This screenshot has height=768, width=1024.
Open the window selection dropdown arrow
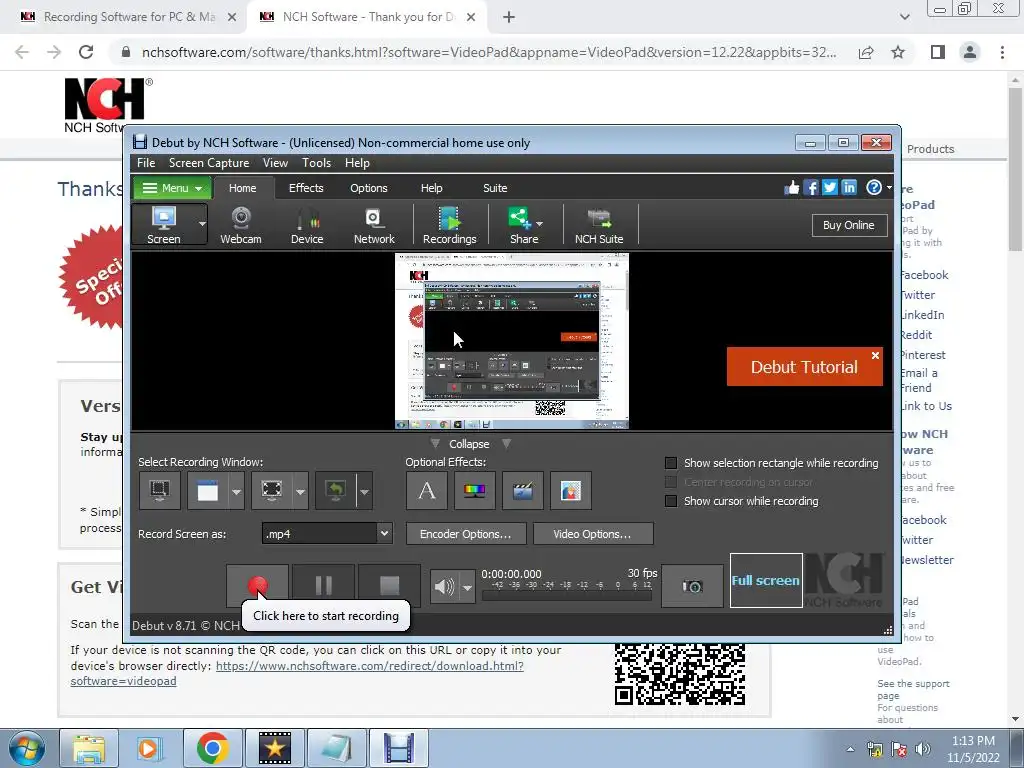236,491
